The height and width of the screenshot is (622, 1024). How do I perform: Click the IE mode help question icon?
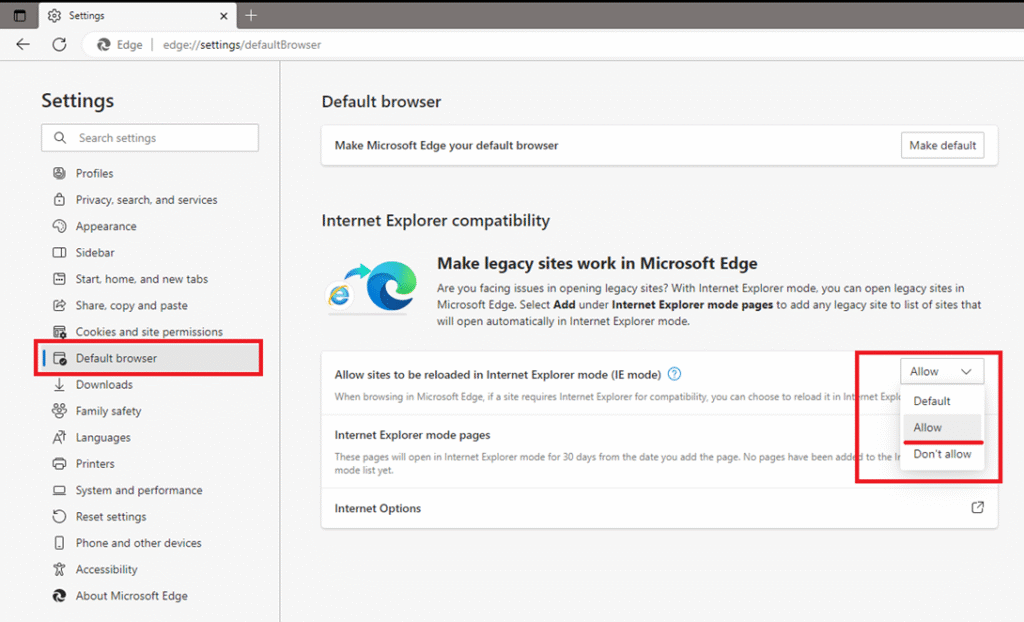(674, 374)
